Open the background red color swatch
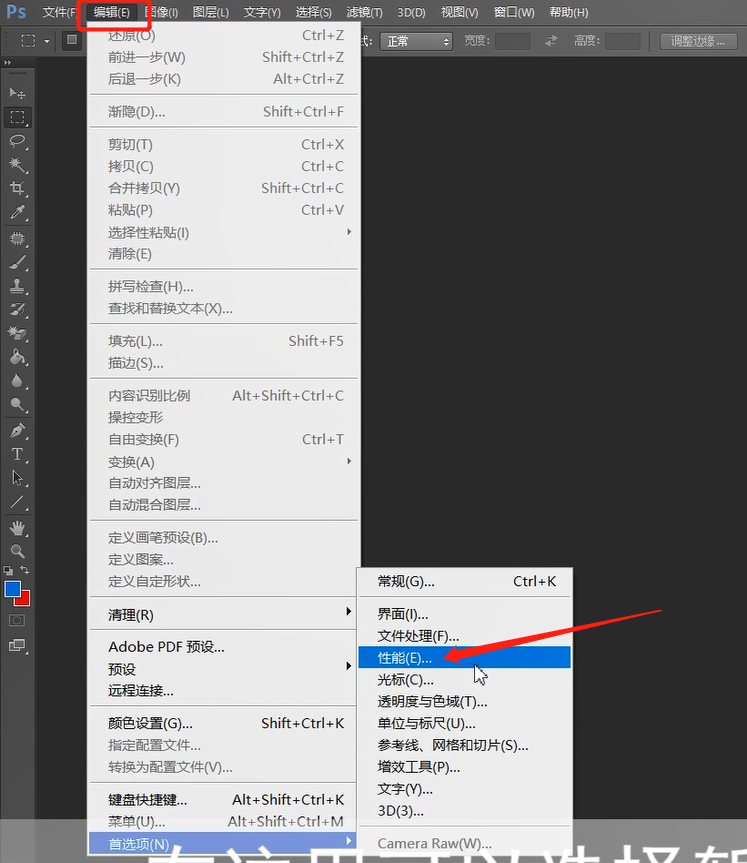The height and width of the screenshot is (863, 747). [24, 599]
